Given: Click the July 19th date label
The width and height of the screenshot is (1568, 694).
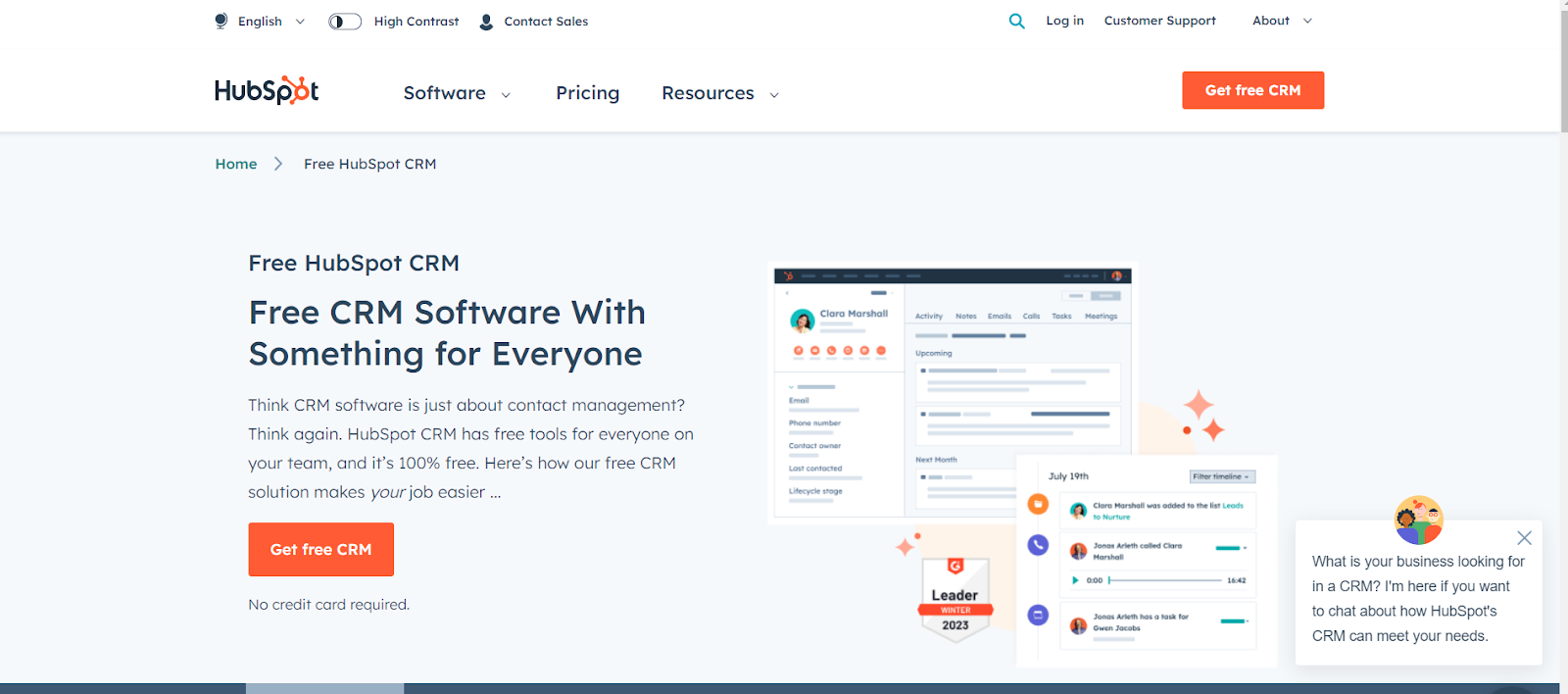Looking at the screenshot, I should pyautogui.click(x=1068, y=476).
